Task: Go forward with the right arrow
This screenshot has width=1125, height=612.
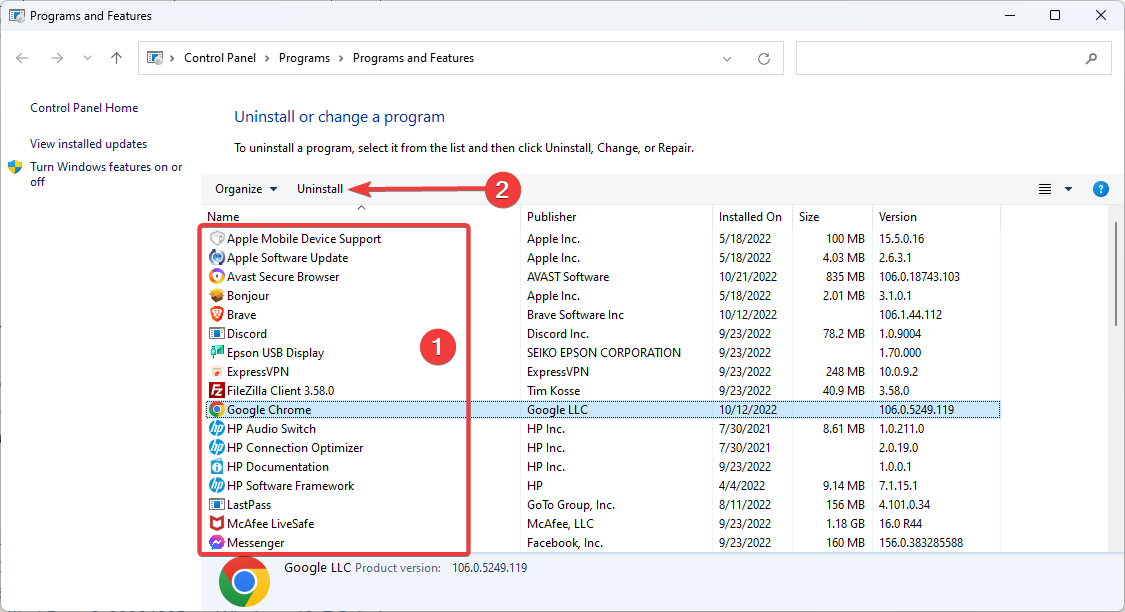Action: 57,58
